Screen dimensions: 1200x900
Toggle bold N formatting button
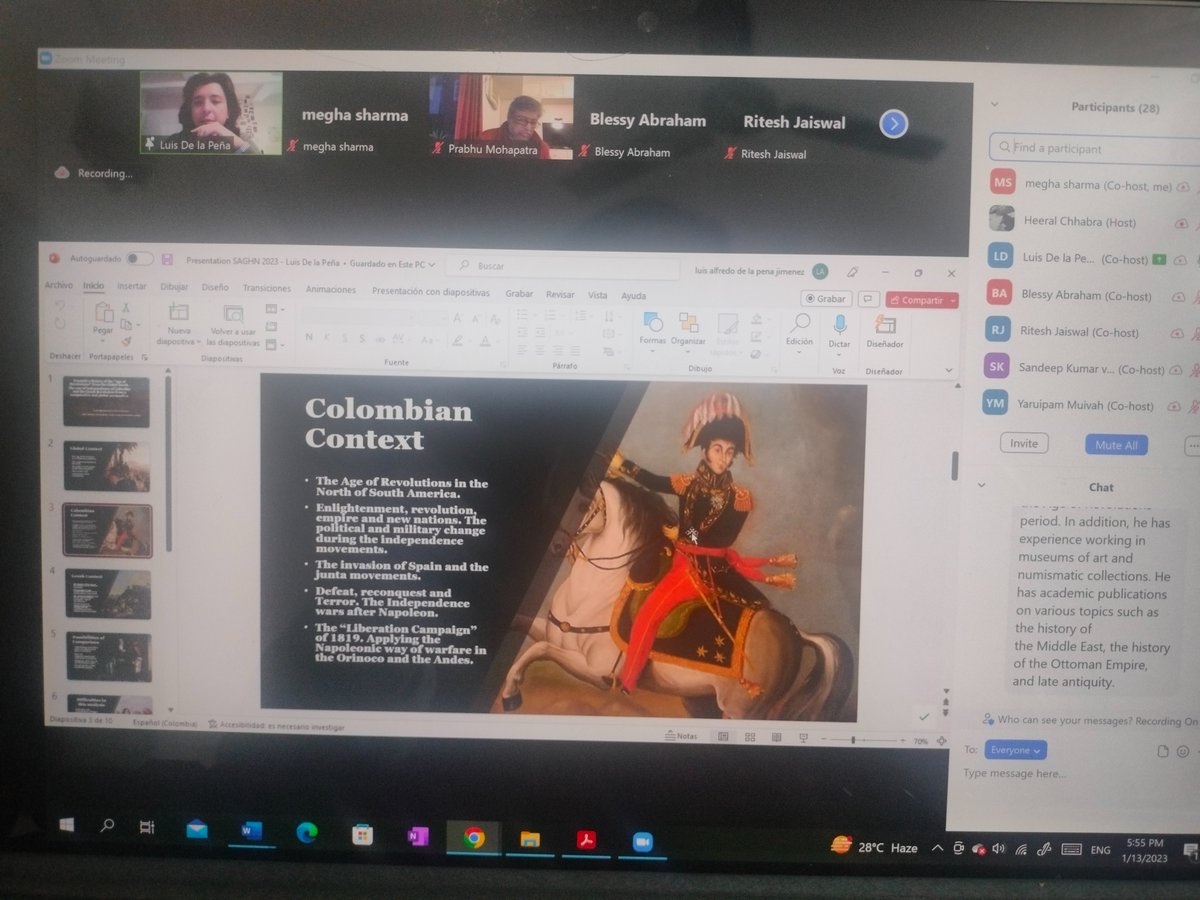point(311,337)
